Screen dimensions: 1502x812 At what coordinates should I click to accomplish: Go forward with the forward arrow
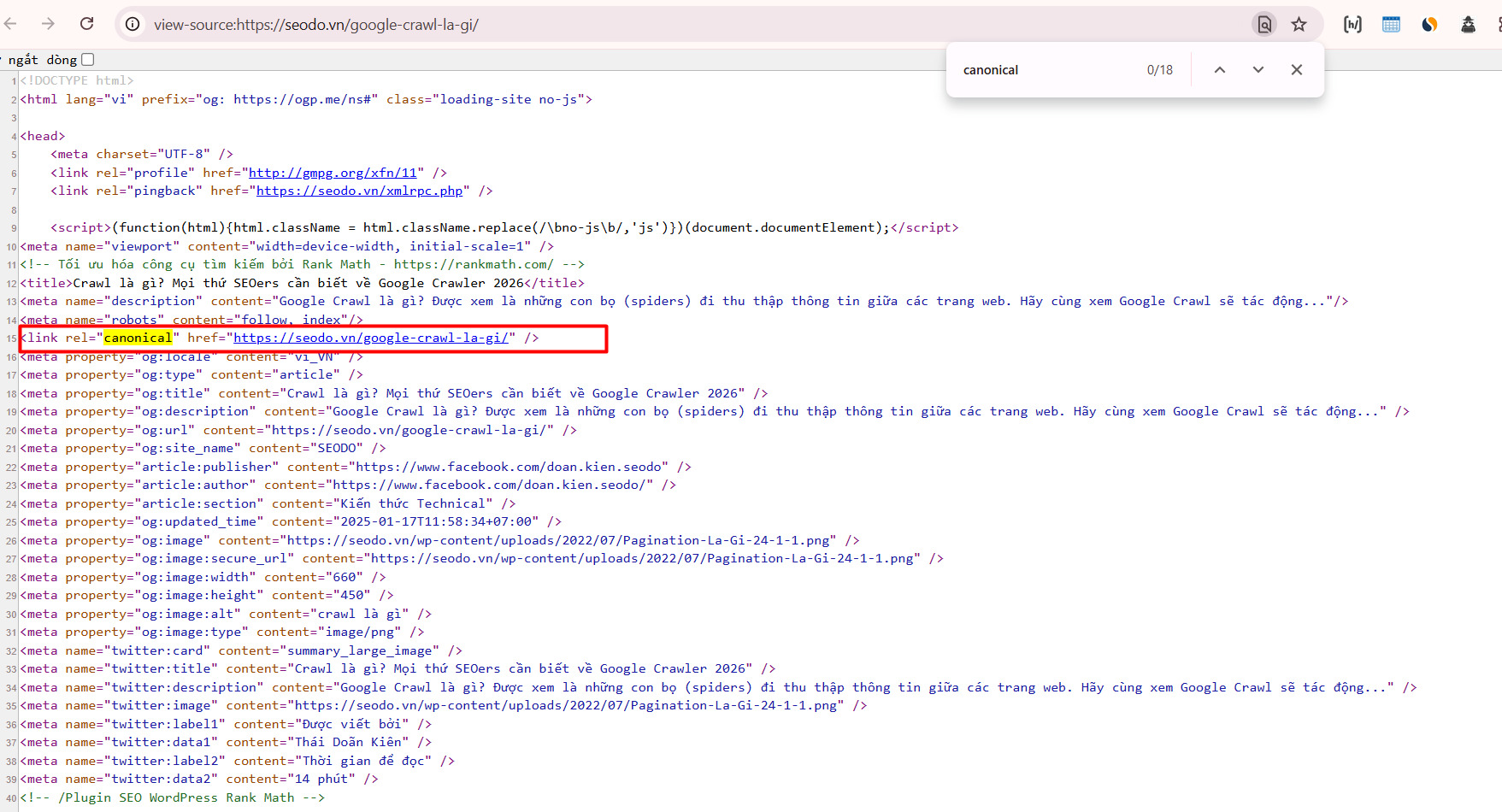[x=48, y=24]
